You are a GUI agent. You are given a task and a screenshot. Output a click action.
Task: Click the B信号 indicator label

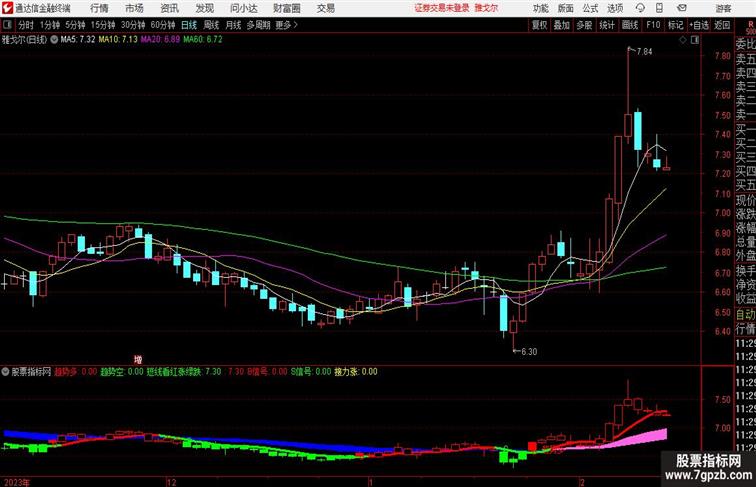point(268,372)
